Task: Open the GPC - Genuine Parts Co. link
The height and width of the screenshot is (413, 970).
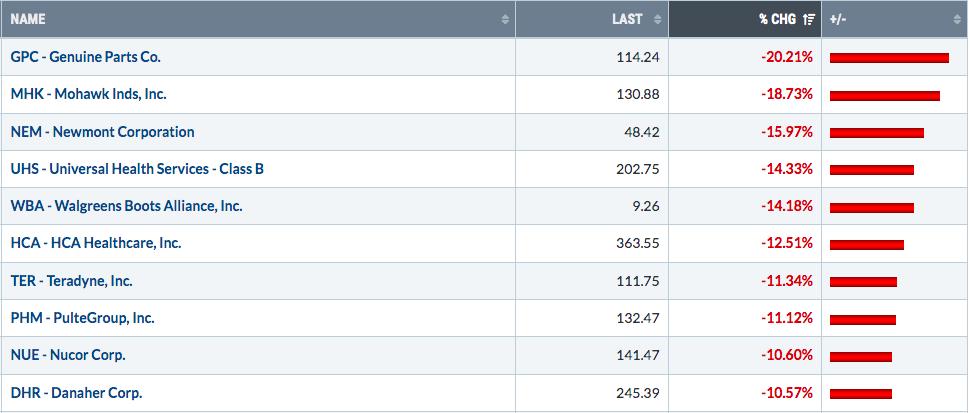Action: click(85, 57)
